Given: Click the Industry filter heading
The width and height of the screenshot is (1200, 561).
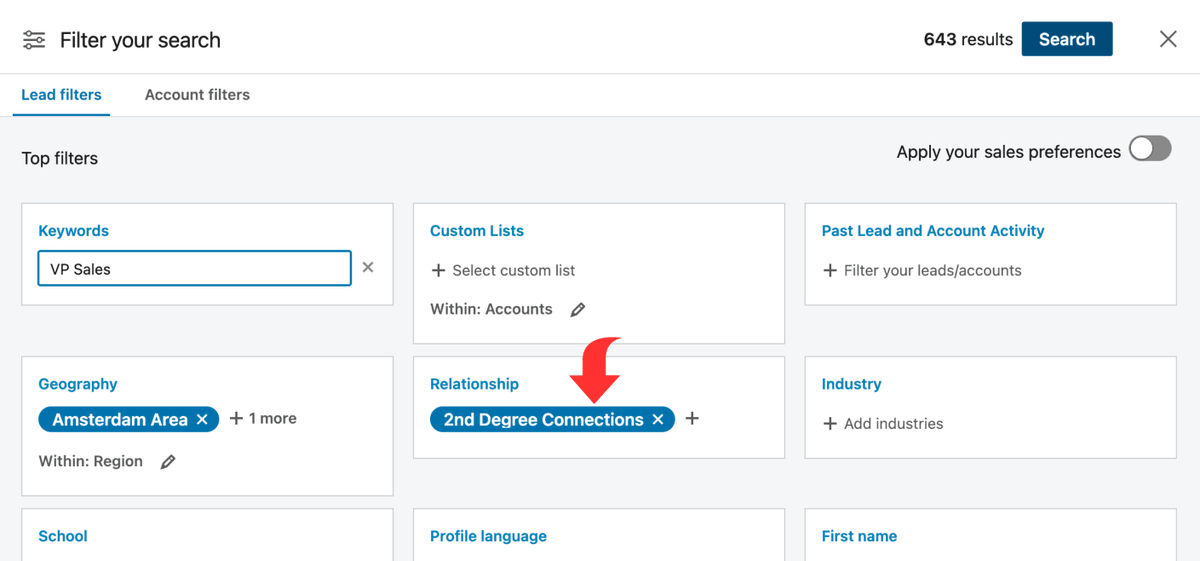Looking at the screenshot, I should coord(851,384).
